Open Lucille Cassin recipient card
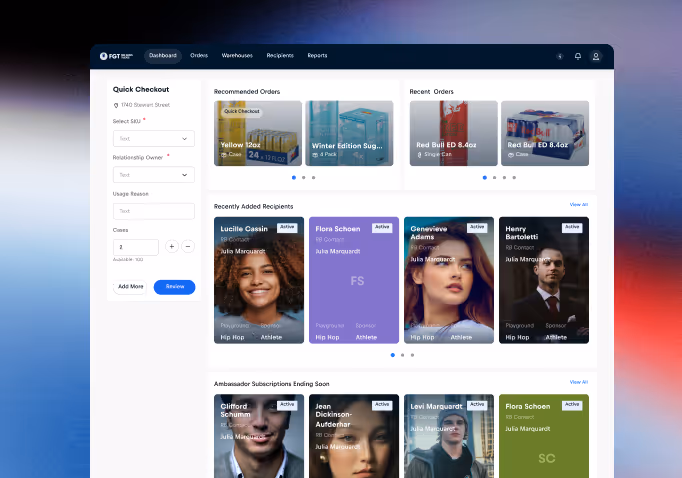The image size is (682, 478). point(259,280)
